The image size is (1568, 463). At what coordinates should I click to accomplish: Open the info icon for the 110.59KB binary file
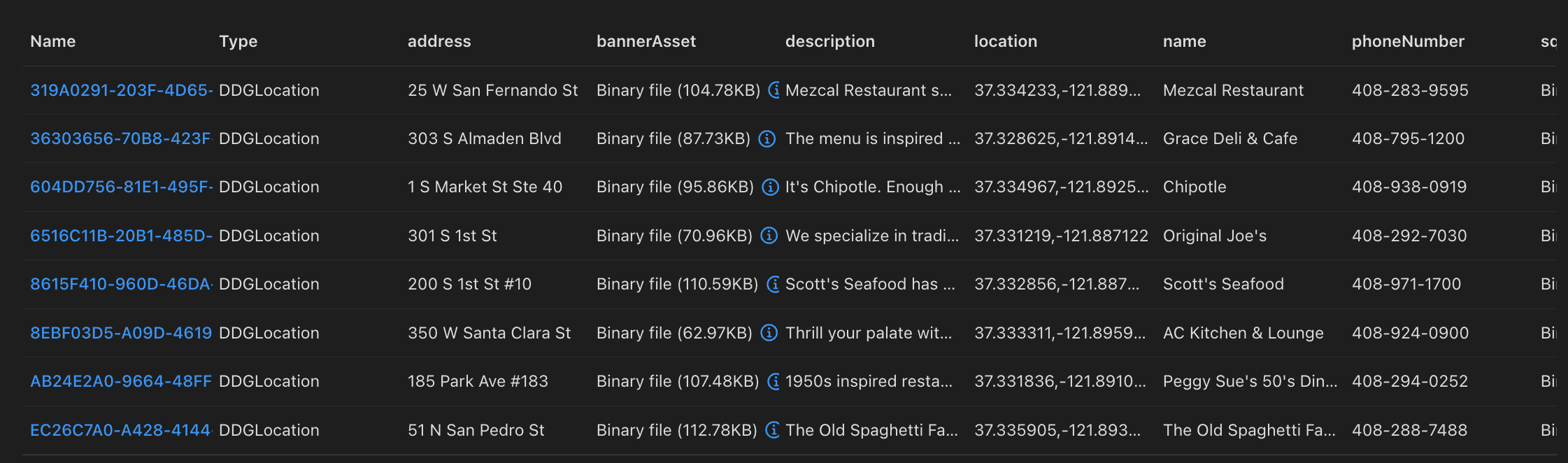(x=773, y=284)
